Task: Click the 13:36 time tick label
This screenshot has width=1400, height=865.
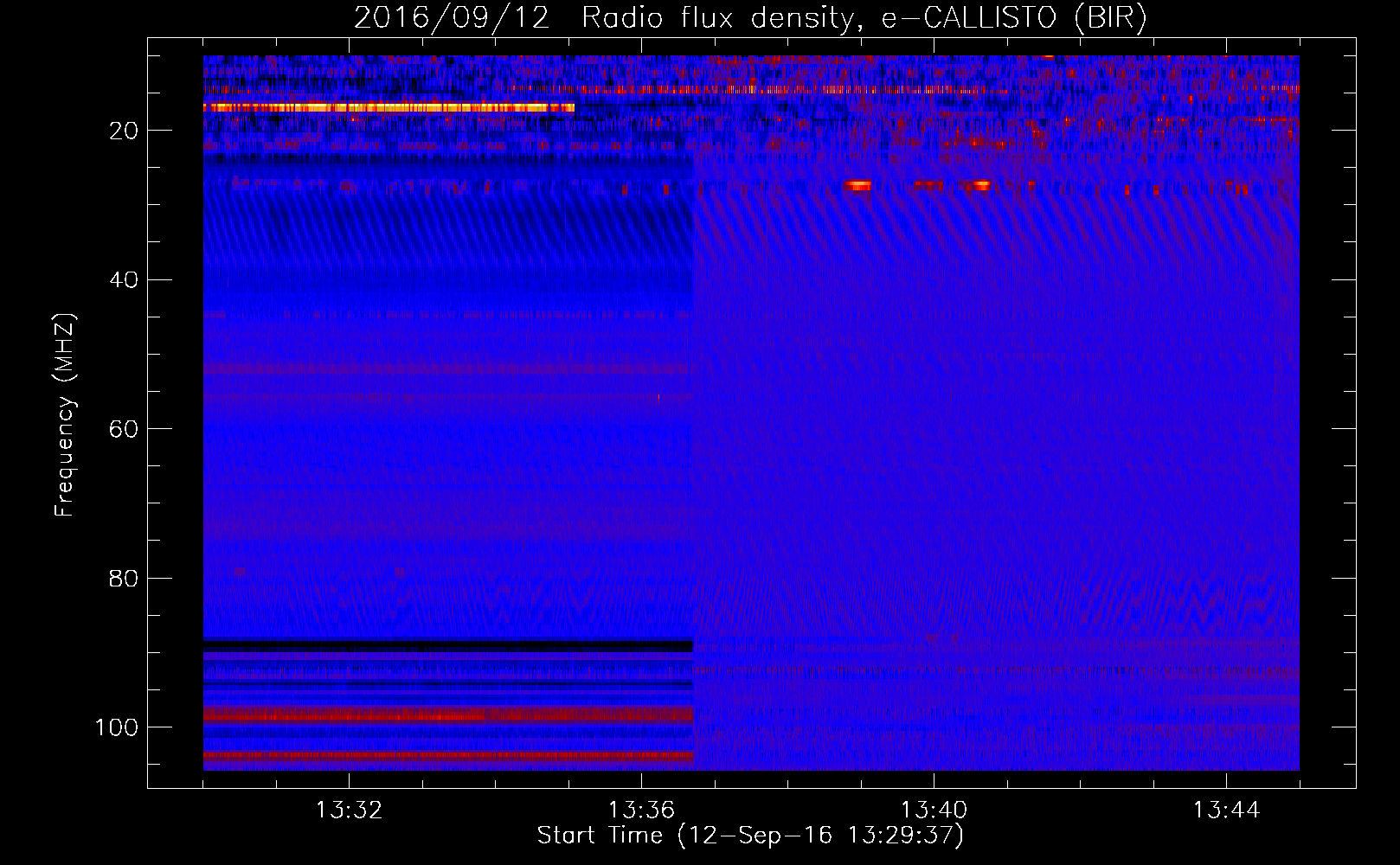Action: [x=641, y=811]
